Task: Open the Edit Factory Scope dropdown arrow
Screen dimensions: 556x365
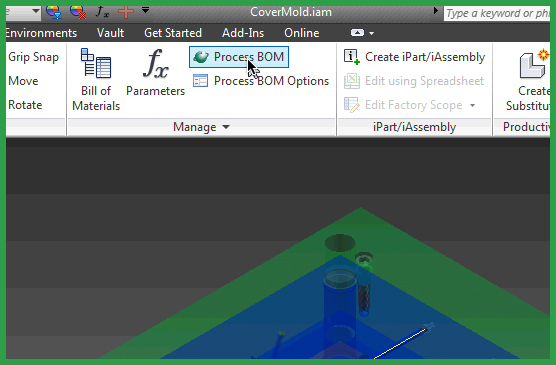Action: [472, 105]
